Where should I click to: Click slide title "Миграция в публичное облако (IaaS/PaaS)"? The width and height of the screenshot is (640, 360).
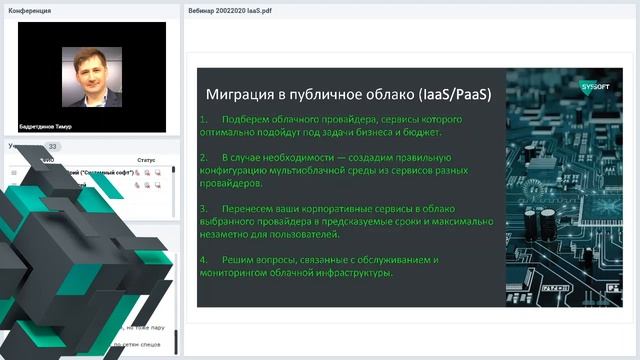click(x=349, y=94)
